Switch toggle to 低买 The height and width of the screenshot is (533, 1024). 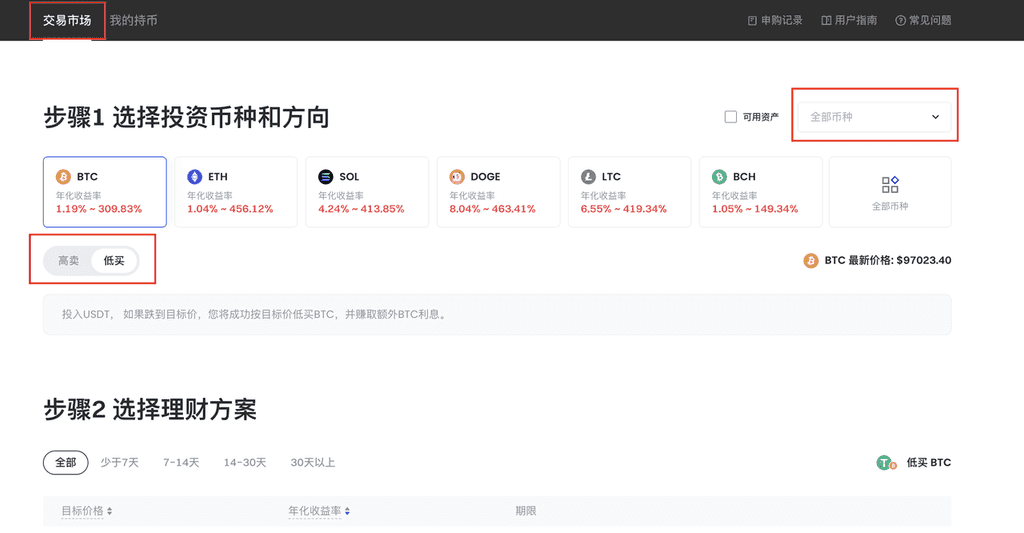(114, 261)
